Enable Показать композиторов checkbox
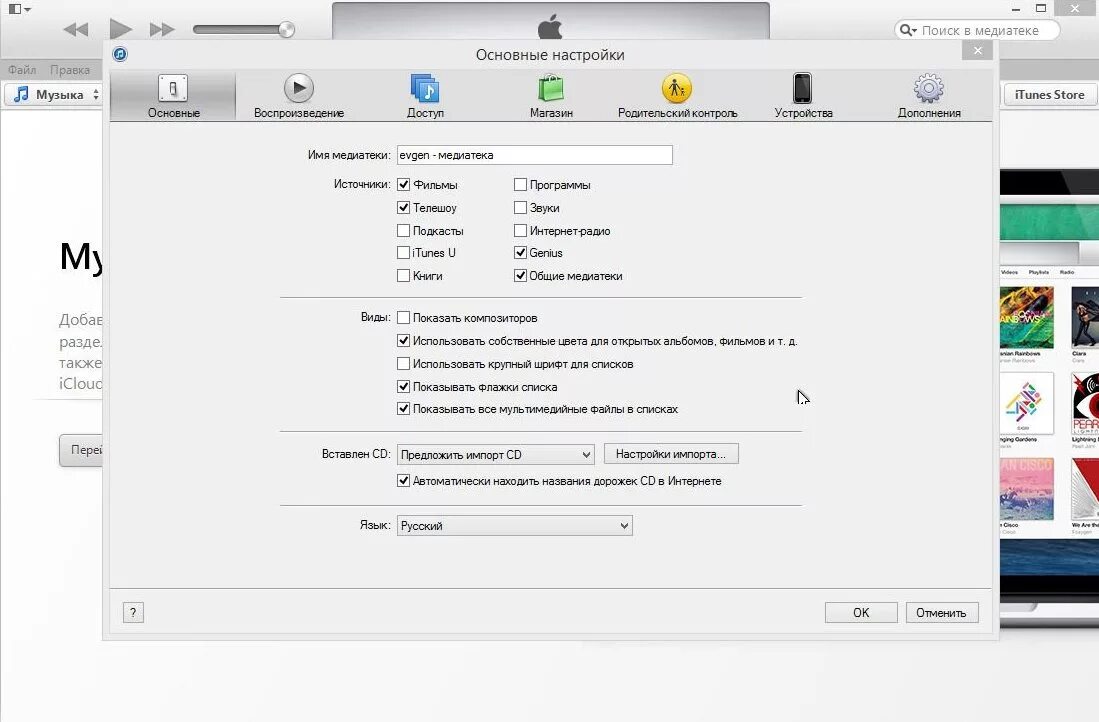Image resolution: width=1099 pixels, height=722 pixels. coord(403,318)
